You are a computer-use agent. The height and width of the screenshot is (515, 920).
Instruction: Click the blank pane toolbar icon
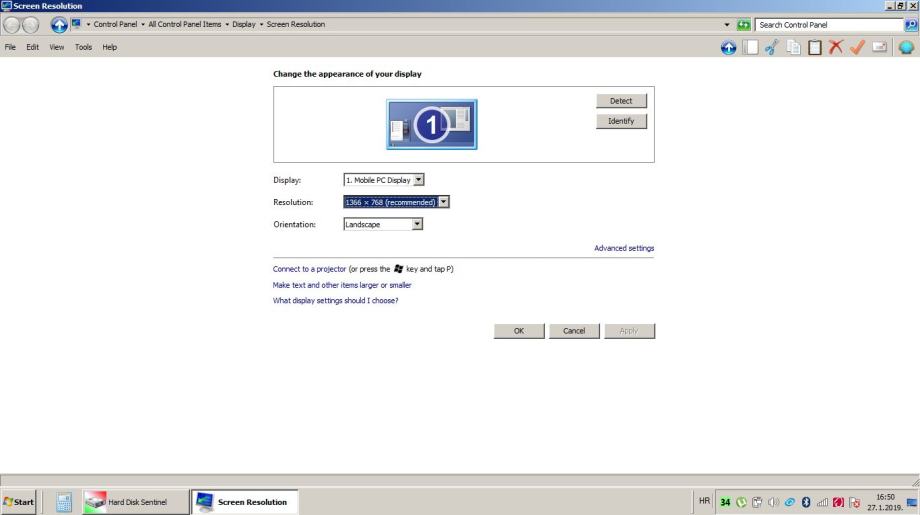750,48
